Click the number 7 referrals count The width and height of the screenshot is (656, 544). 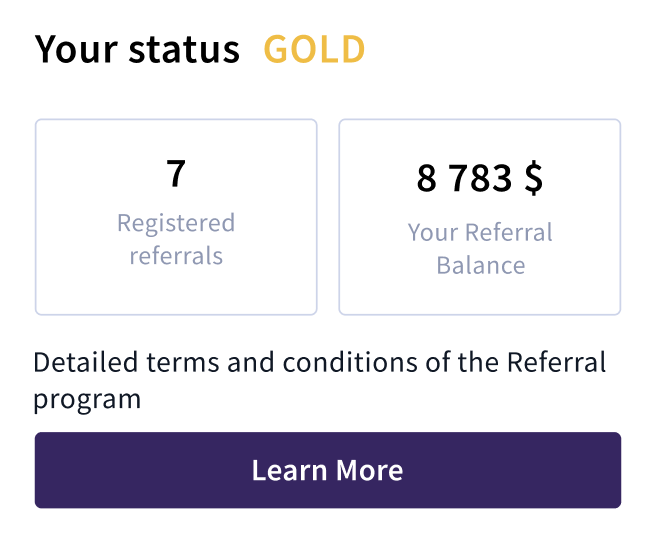coord(176,174)
